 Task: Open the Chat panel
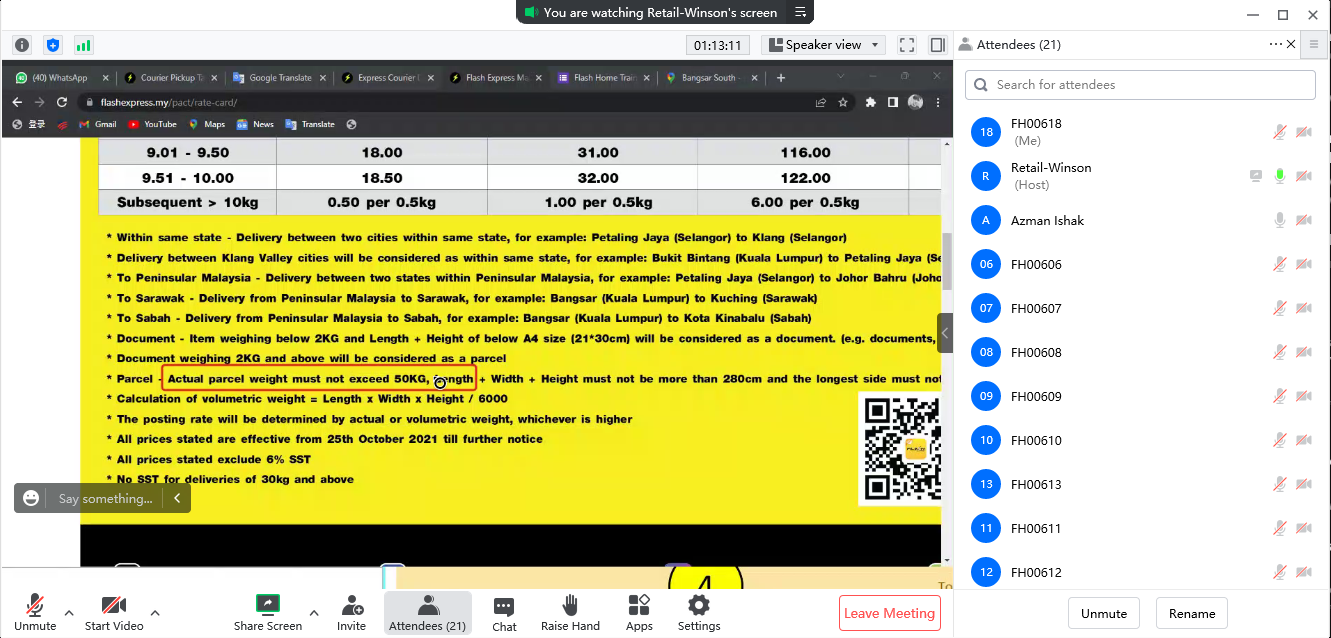[x=504, y=613]
